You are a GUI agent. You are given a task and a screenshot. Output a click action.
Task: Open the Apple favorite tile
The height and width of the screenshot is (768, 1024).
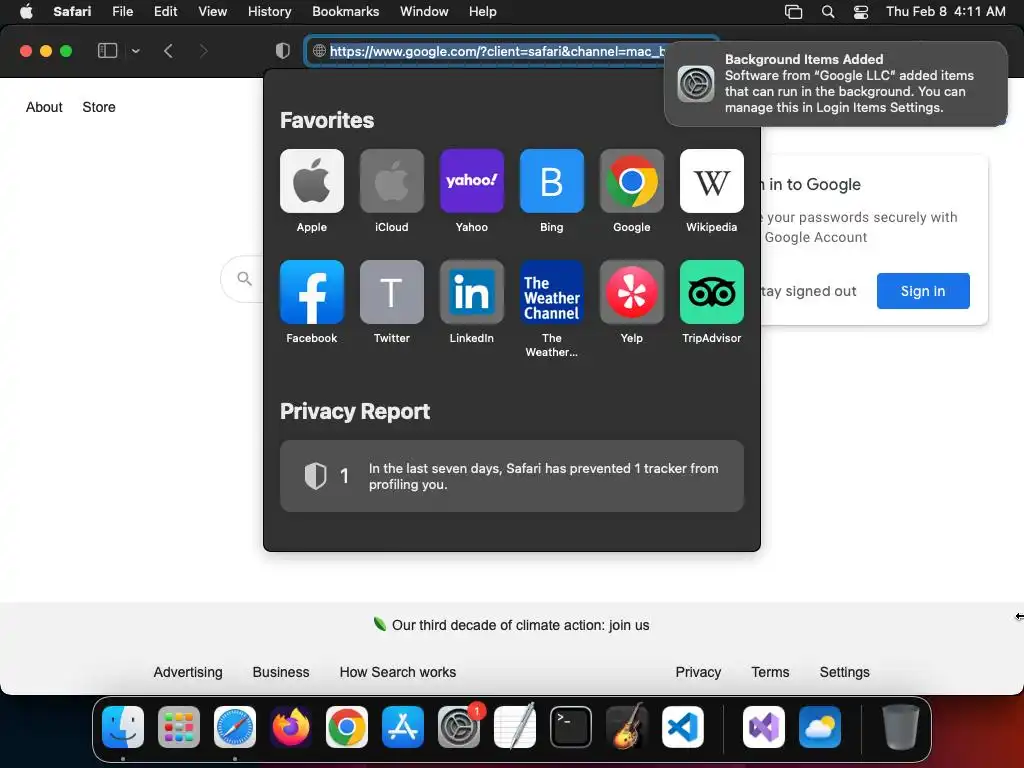[312, 181]
